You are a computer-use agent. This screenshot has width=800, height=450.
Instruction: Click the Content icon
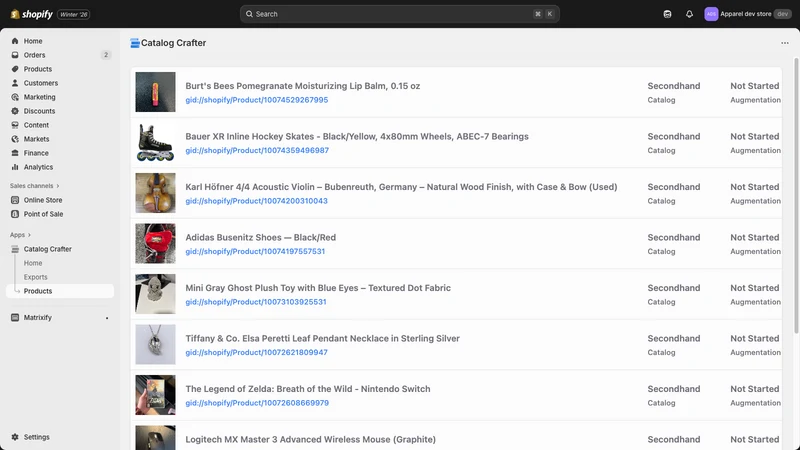pyautogui.click(x=15, y=125)
